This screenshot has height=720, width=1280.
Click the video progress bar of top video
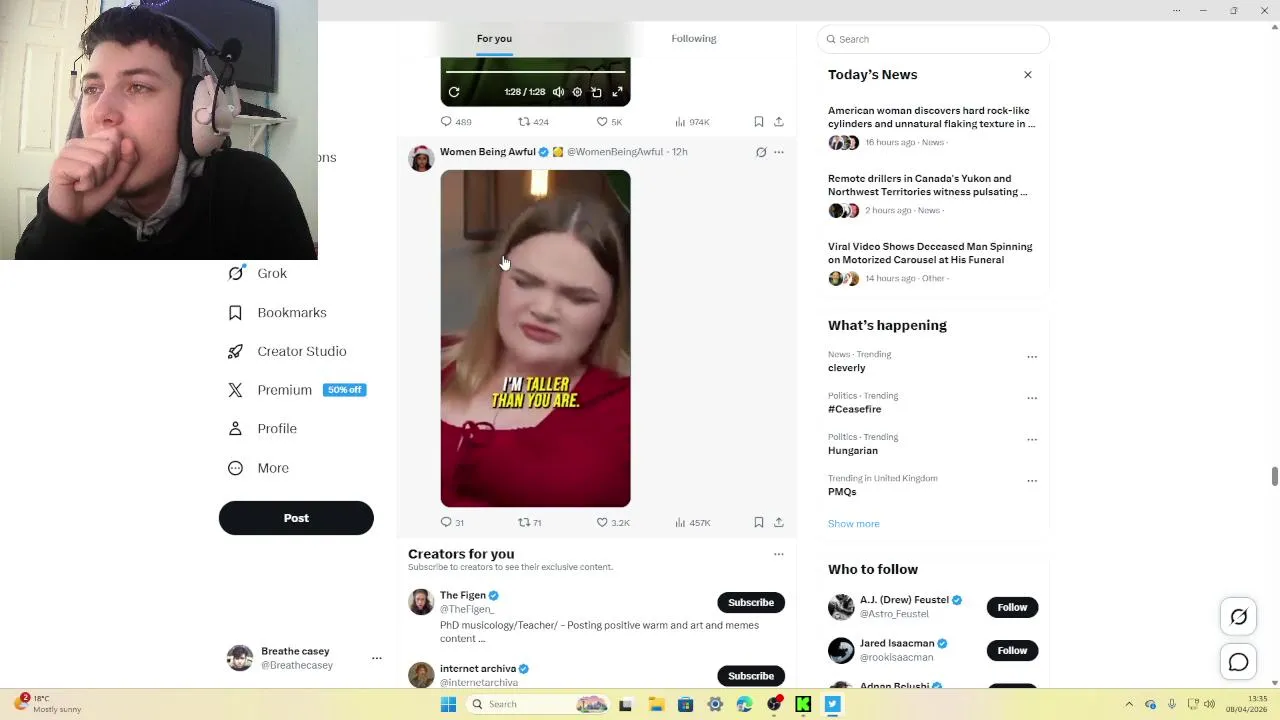point(535,72)
